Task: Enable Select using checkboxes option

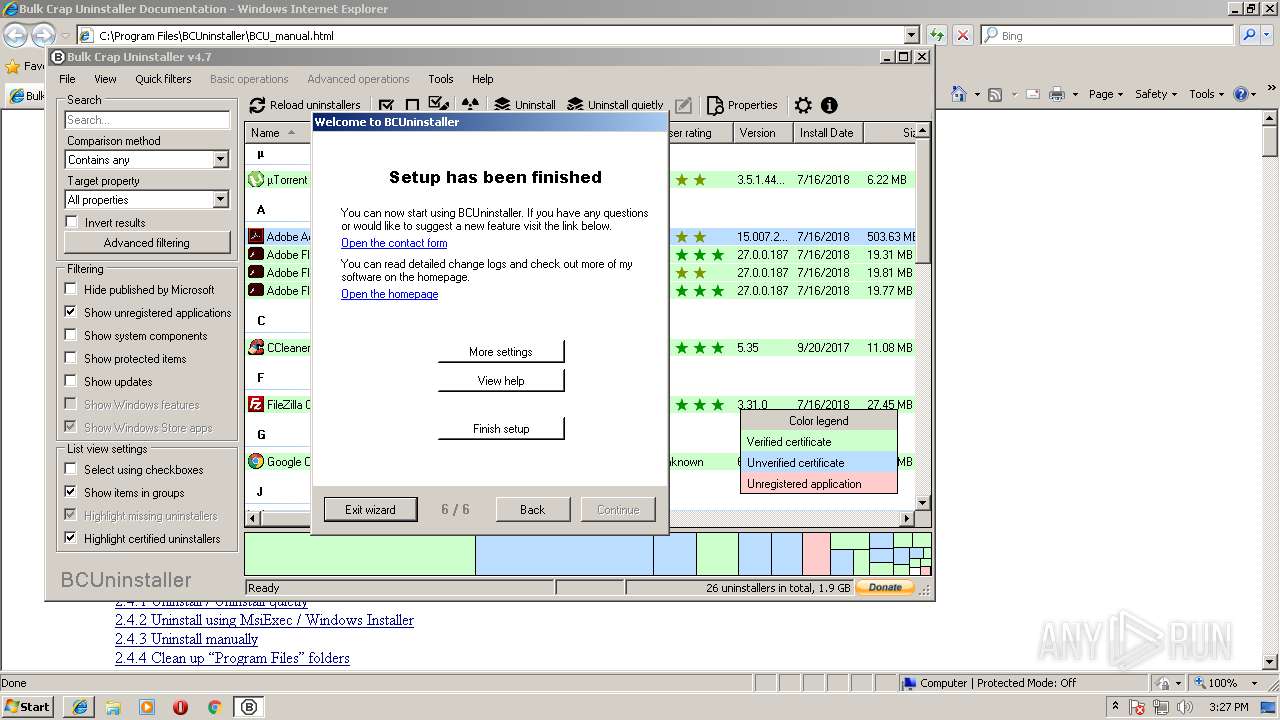Action: [x=71, y=469]
